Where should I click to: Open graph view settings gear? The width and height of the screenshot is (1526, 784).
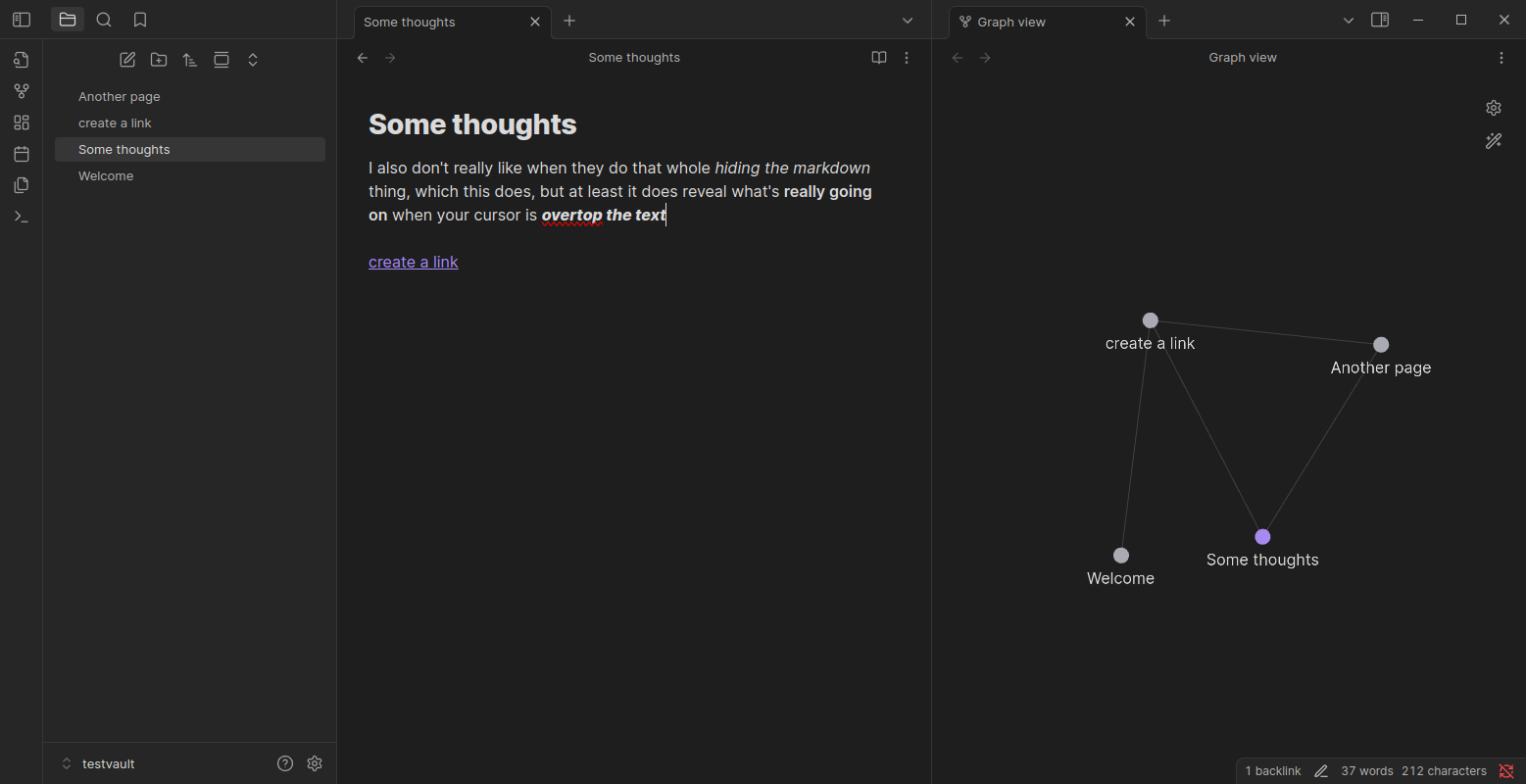[x=1494, y=108]
